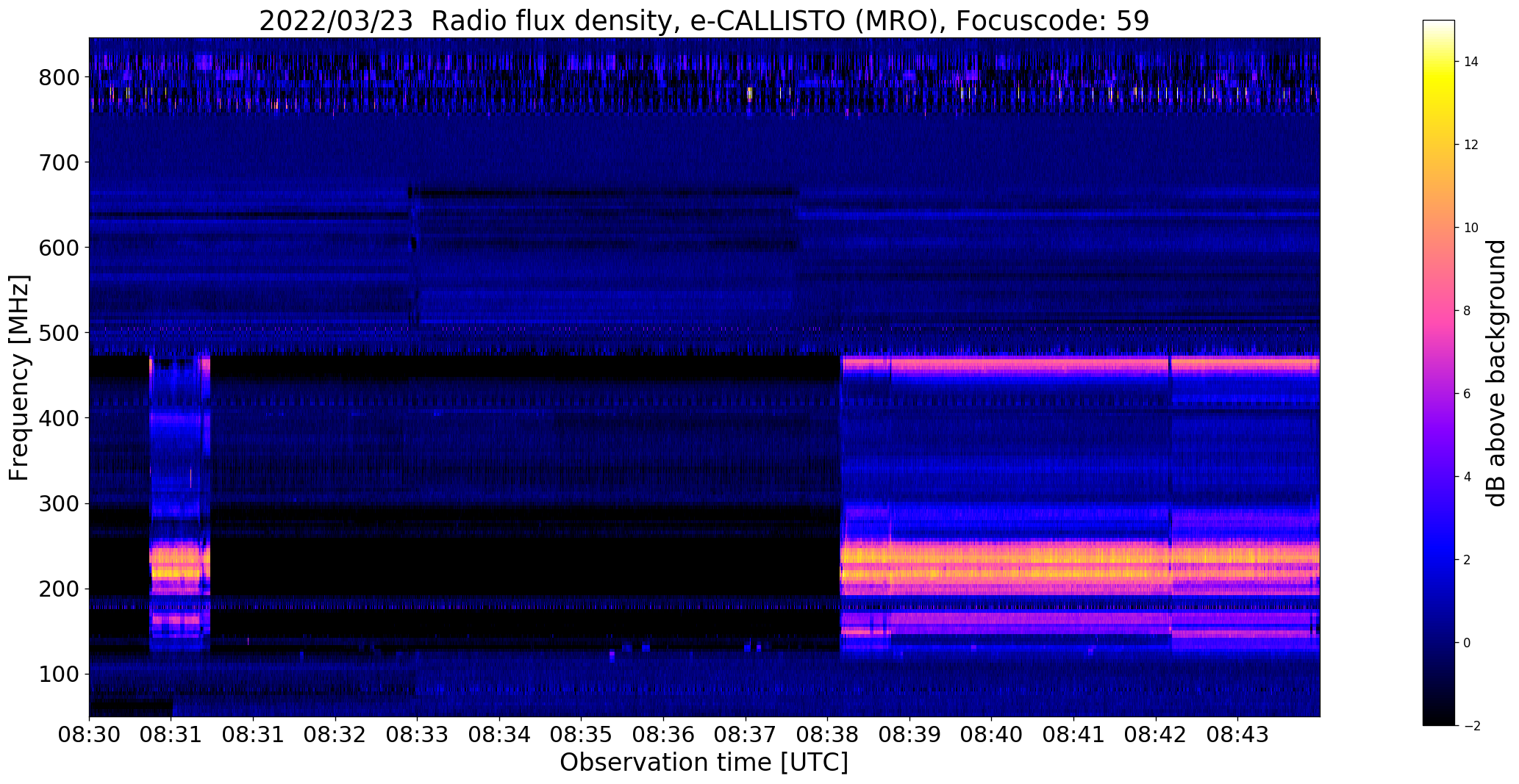The width and height of the screenshot is (1519, 784).
Task: Click the colorbar tick label 6
Action: (x=1468, y=394)
